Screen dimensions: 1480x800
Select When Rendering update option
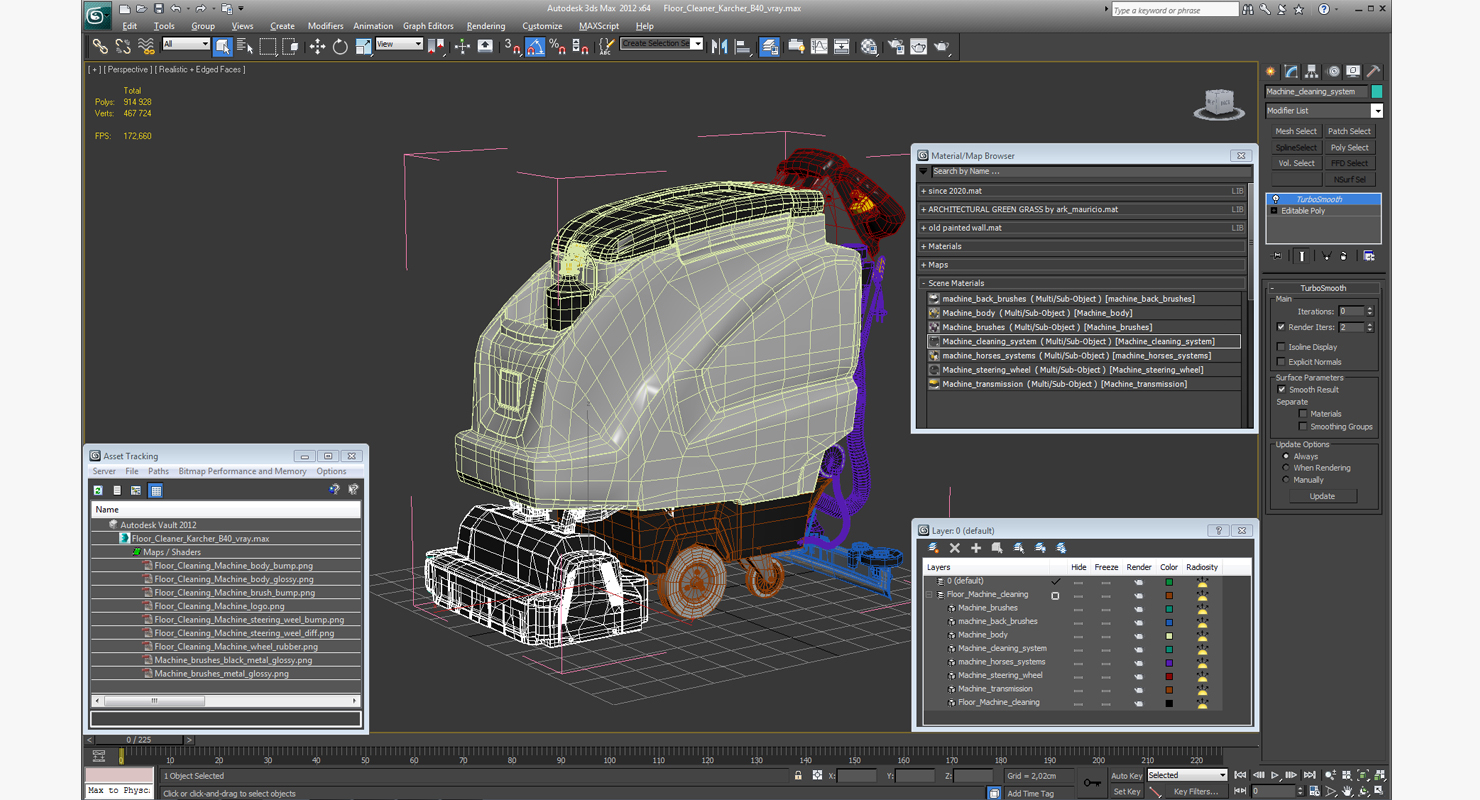[1286, 468]
